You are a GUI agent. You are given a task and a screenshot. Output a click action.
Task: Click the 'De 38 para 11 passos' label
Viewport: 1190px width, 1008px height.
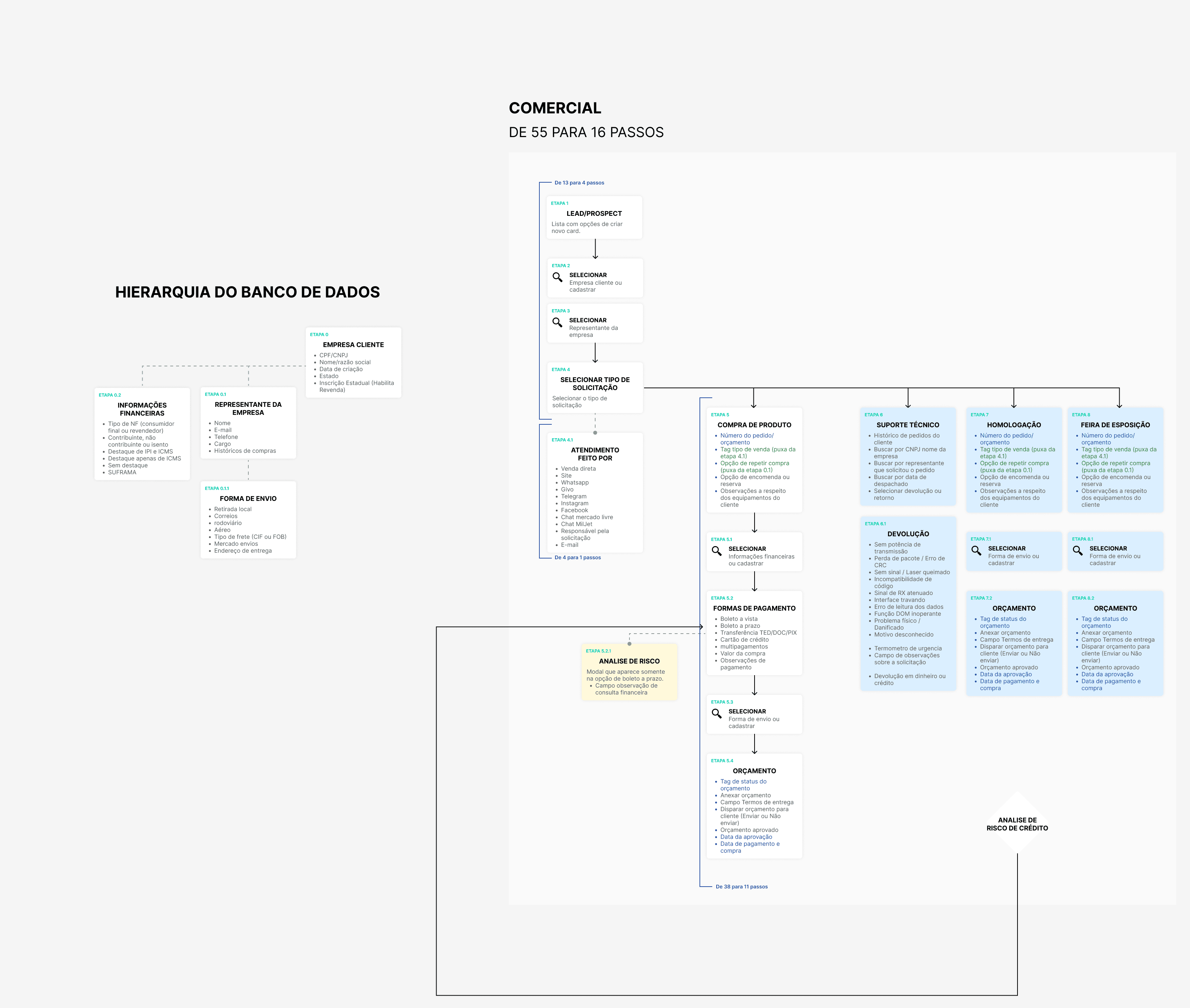coord(741,886)
